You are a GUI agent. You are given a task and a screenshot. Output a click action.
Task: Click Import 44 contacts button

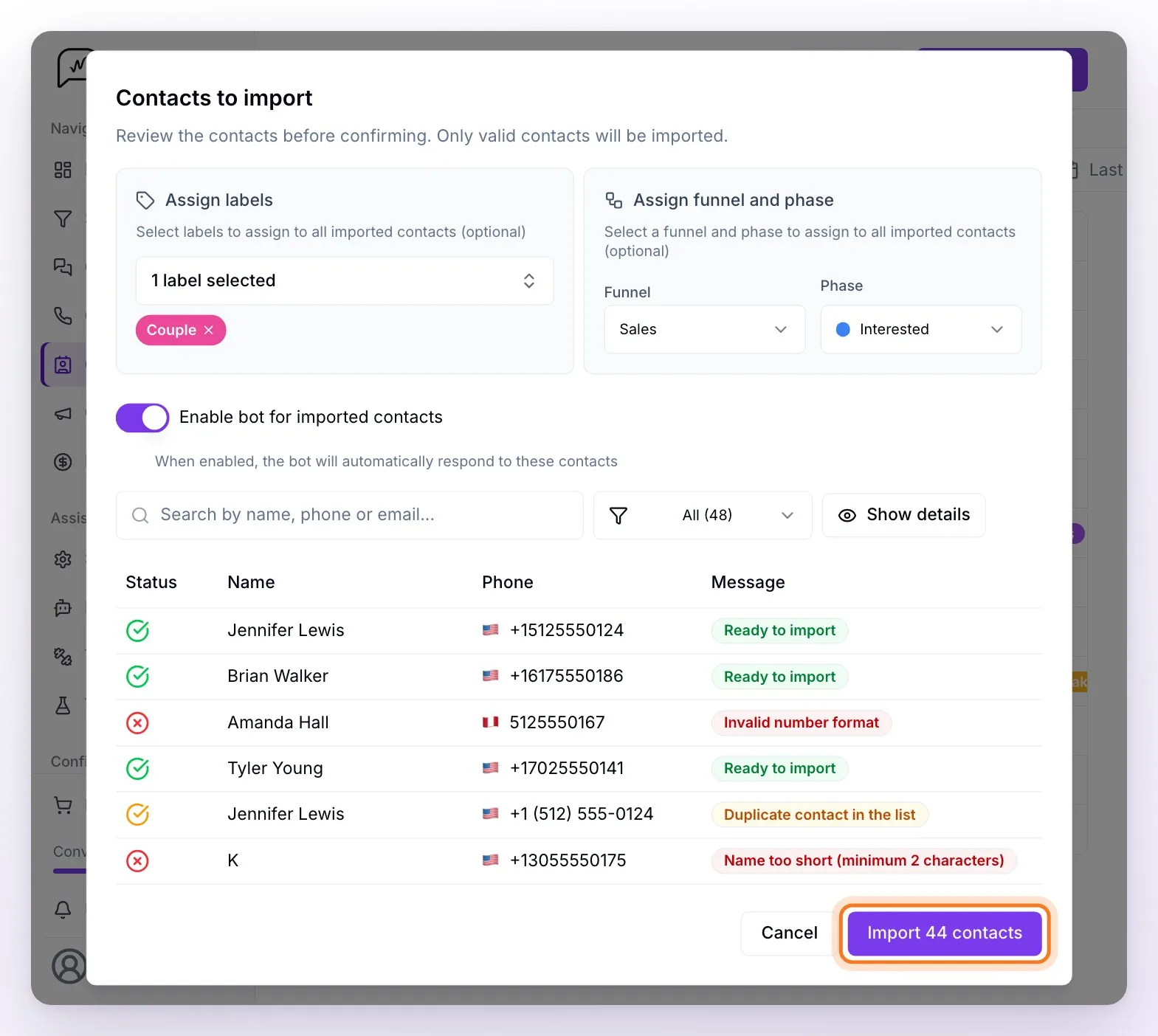pyautogui.click(x=945, y=933)
